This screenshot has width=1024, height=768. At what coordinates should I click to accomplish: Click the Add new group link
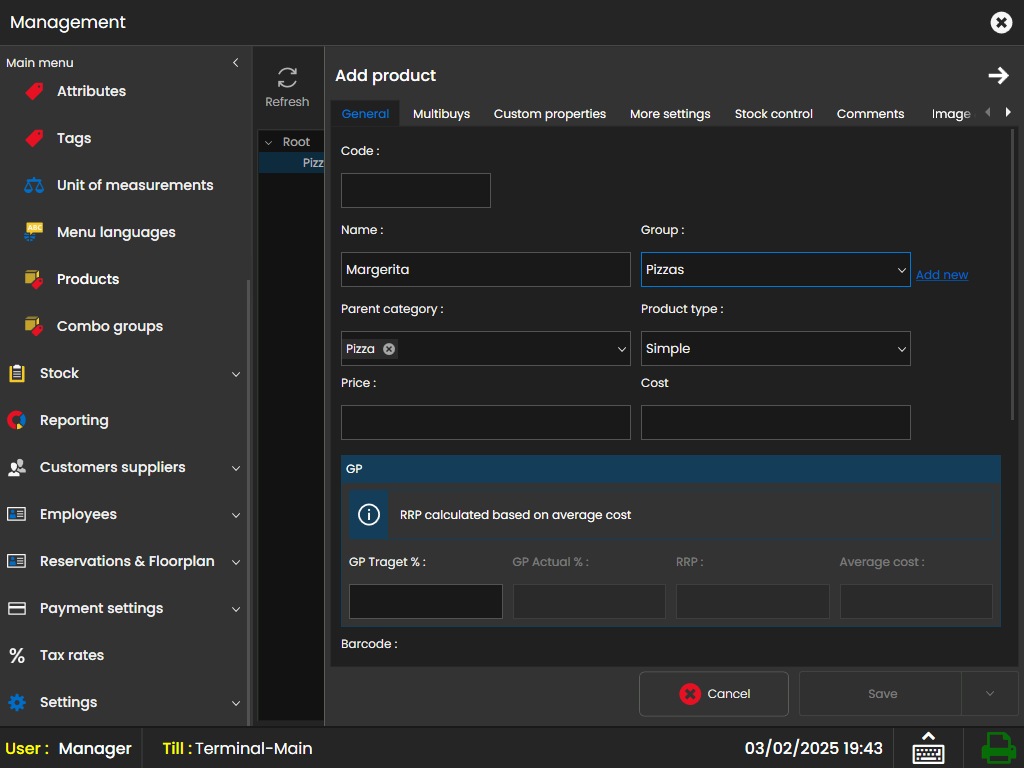(x=941, y=275)
